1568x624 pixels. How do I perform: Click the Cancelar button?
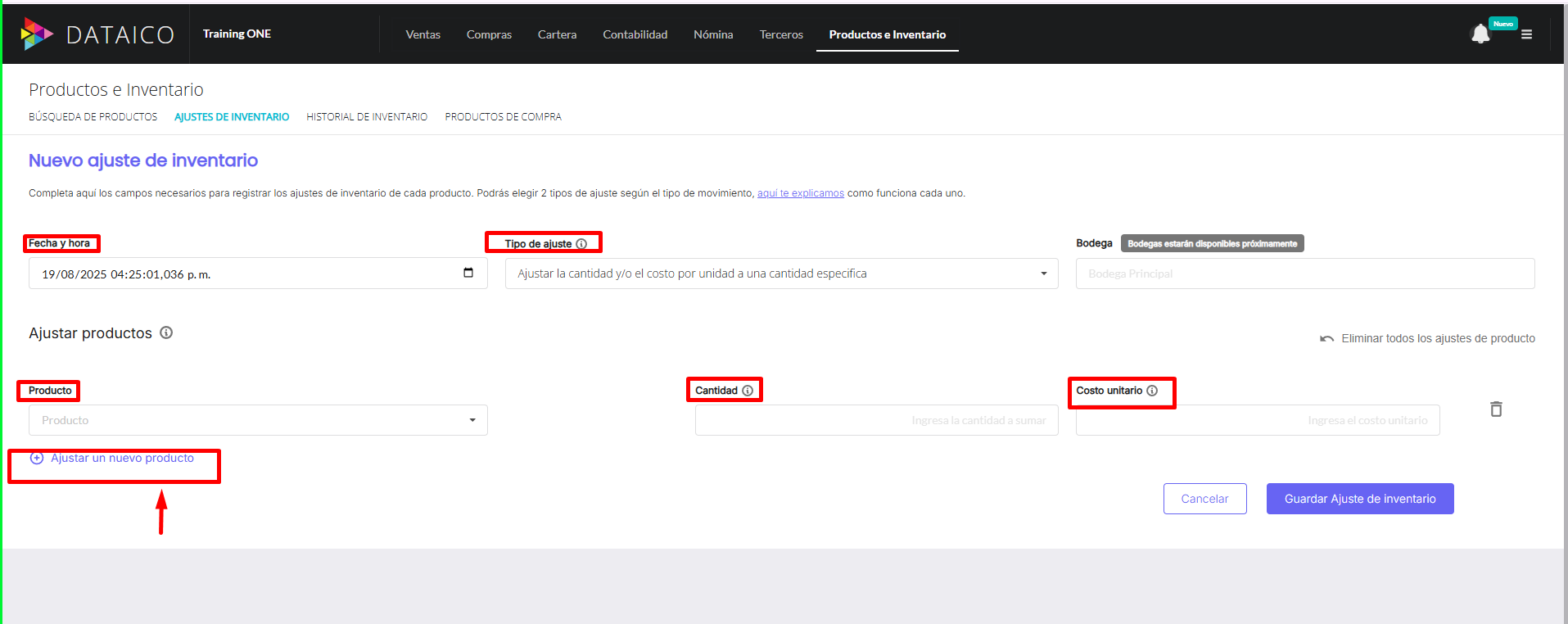1204,499
